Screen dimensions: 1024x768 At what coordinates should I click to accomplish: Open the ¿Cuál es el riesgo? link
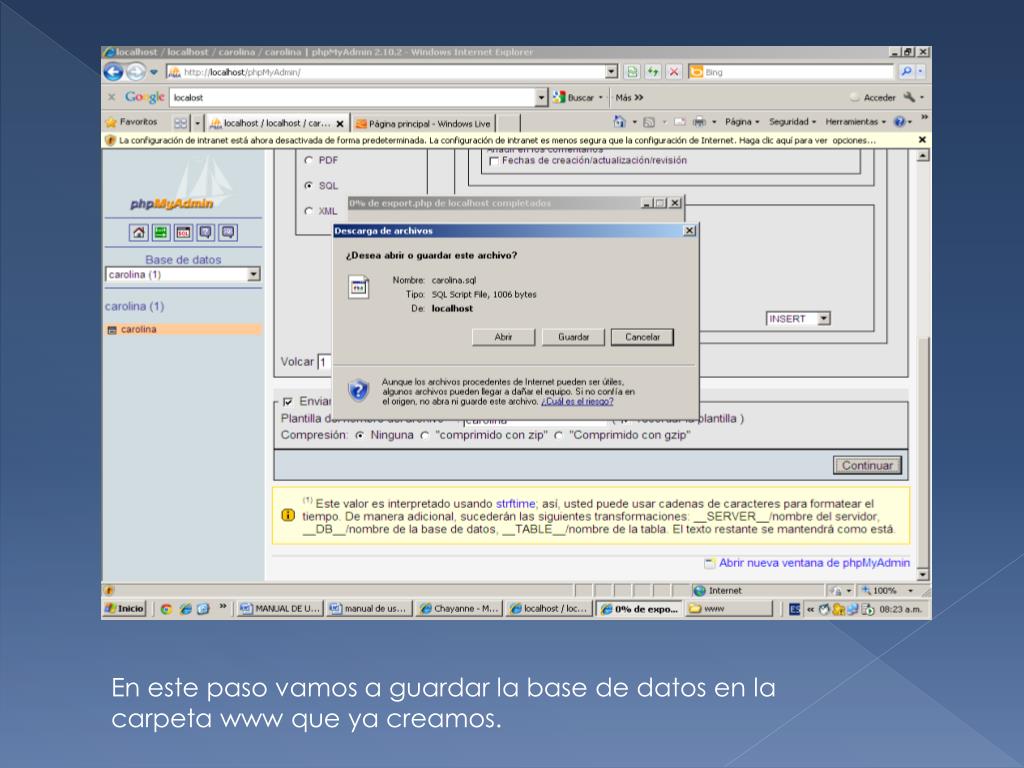577,402
